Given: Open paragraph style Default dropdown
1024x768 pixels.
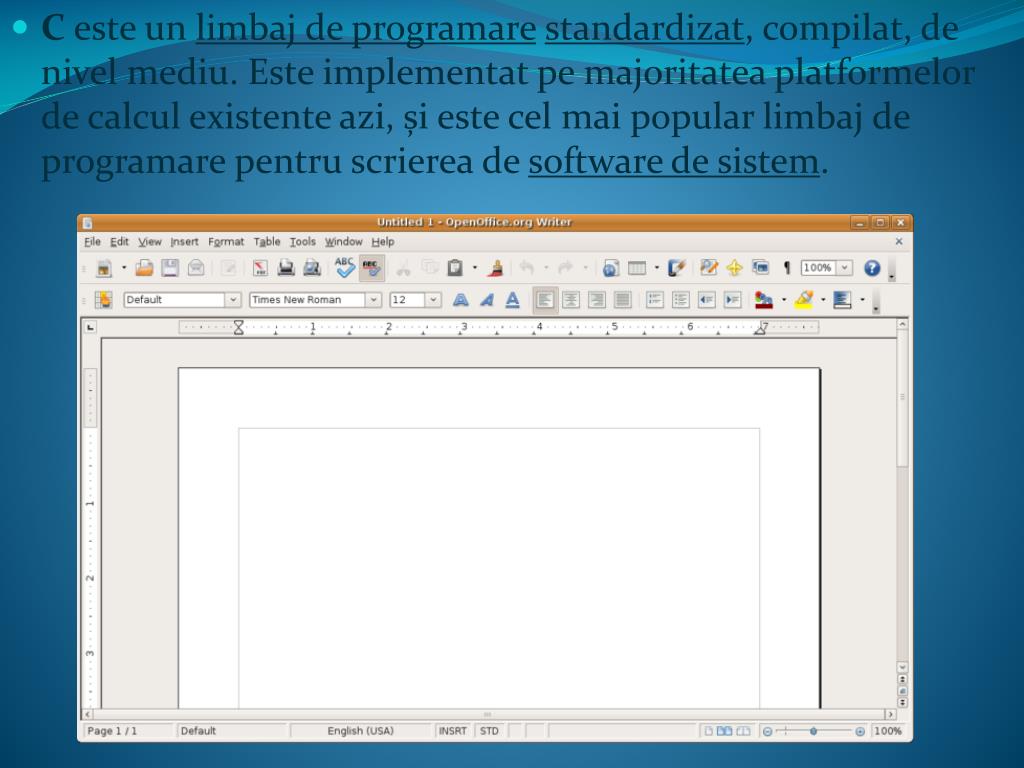Looking at the screenshot, I should (233, 300).
